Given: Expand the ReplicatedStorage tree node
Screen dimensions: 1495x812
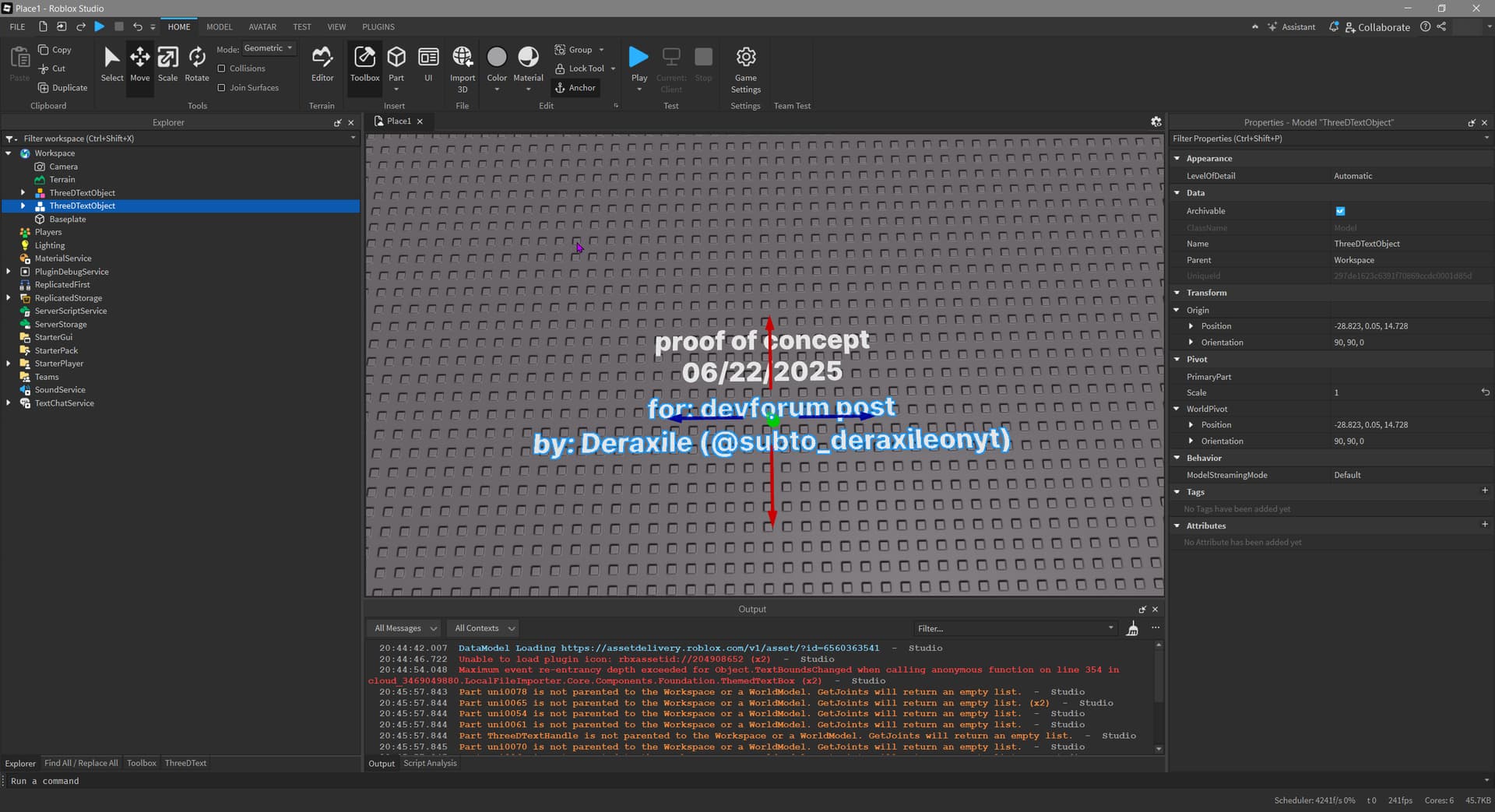Looking at the screenshot, I should (x=9, y=298).
